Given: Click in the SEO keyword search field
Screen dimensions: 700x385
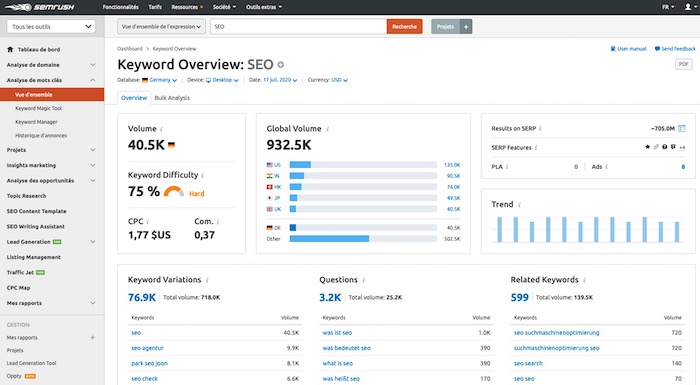Looking at the screenshot, I should 298,27.
